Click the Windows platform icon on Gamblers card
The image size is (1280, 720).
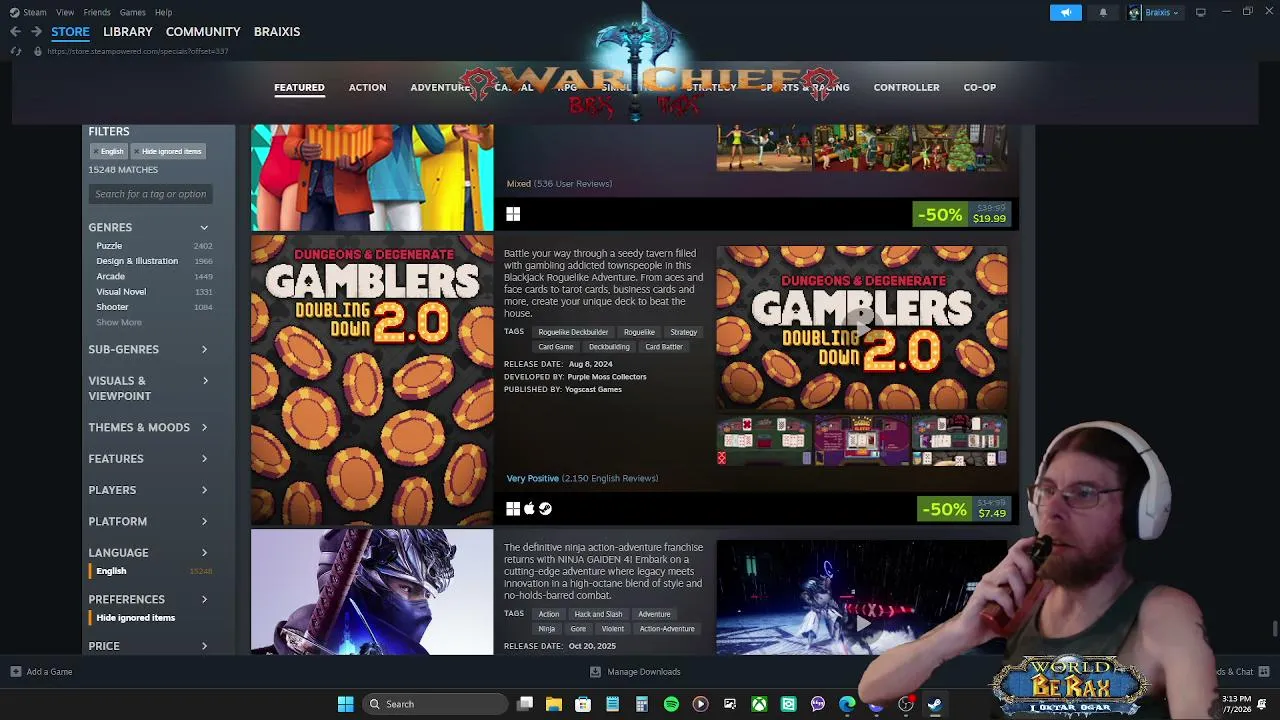[513, 509]
